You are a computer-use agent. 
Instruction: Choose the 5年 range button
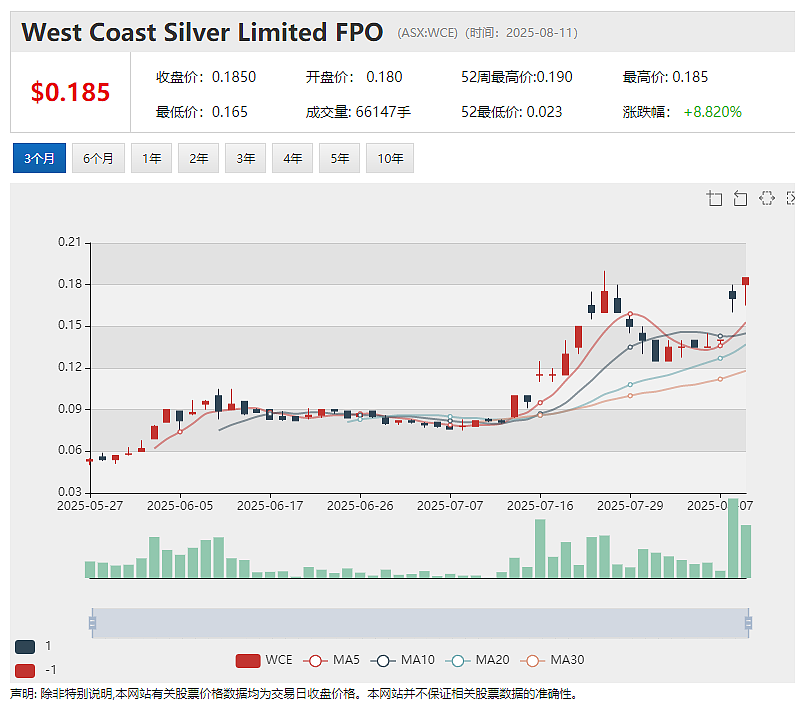(x=339, y=158)
